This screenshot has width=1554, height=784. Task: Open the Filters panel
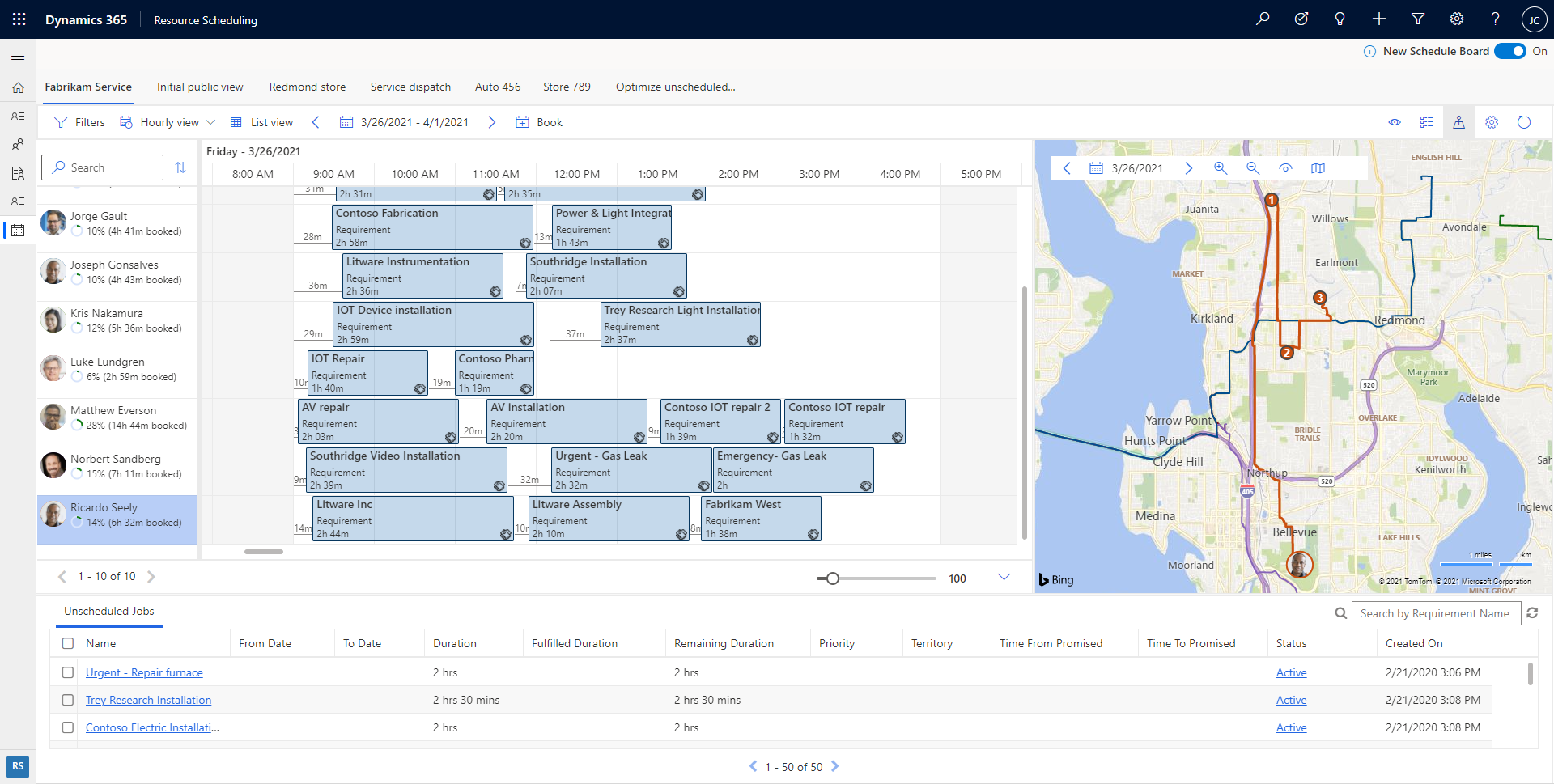(79, 122)
